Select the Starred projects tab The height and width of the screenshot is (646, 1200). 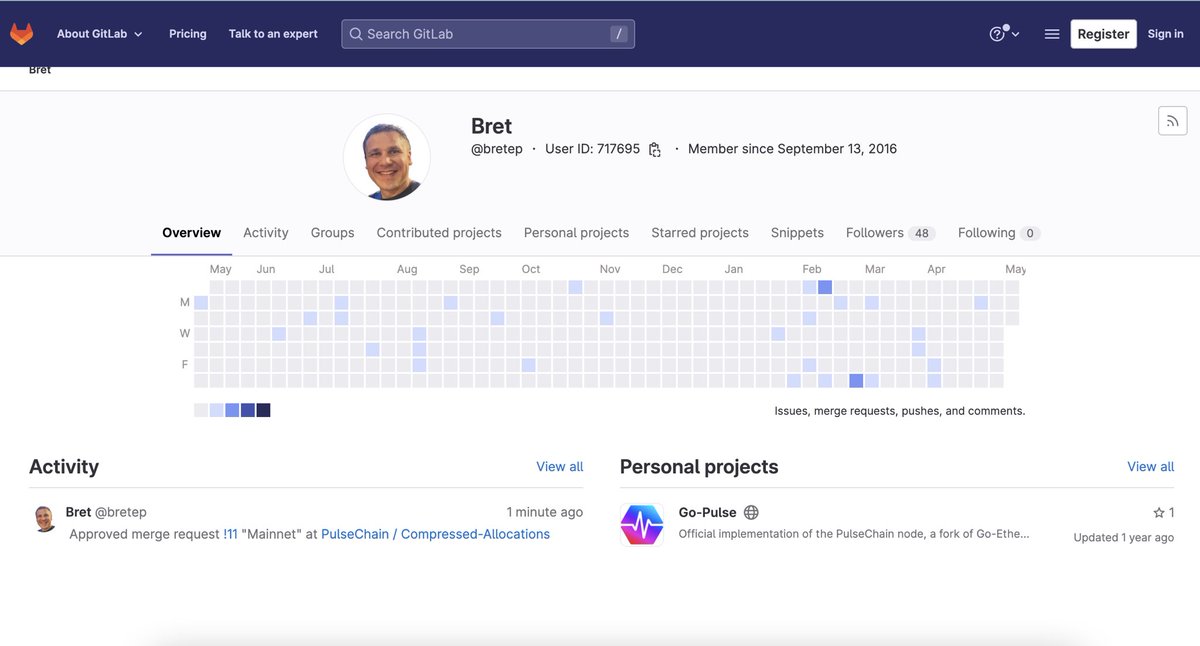[700, 232]
